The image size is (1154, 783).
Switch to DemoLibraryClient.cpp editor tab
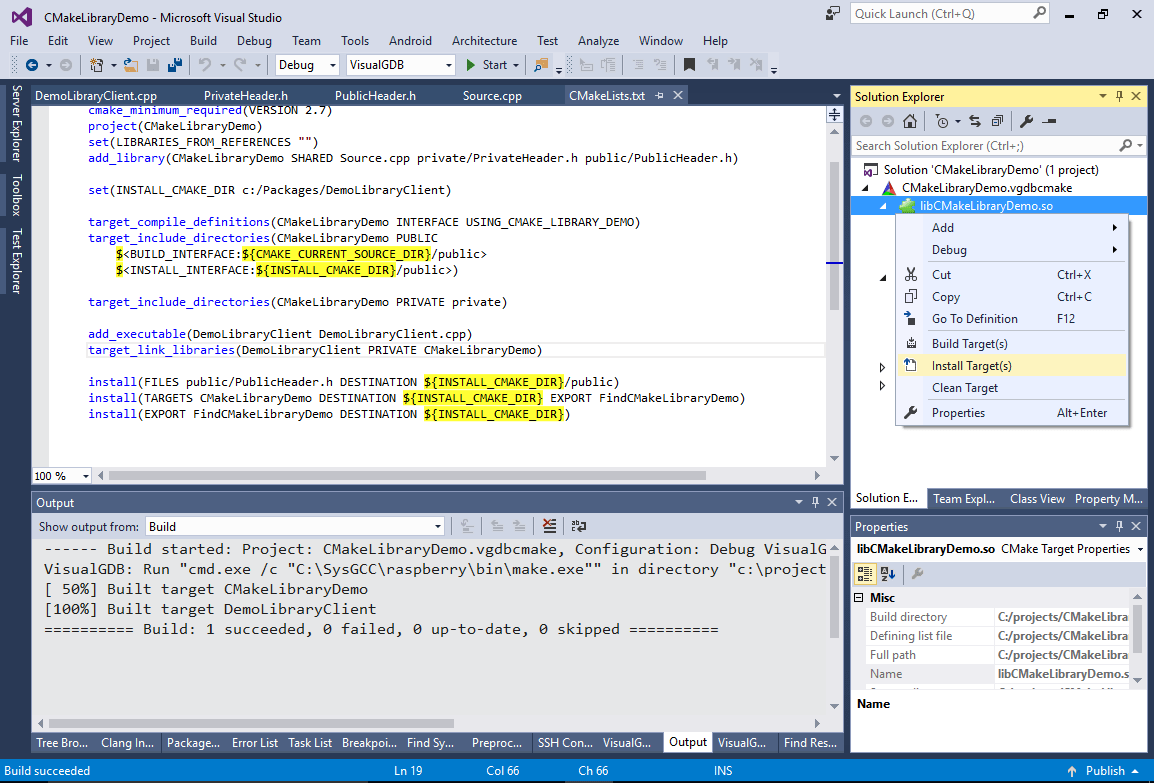click(x=96, y=96)
